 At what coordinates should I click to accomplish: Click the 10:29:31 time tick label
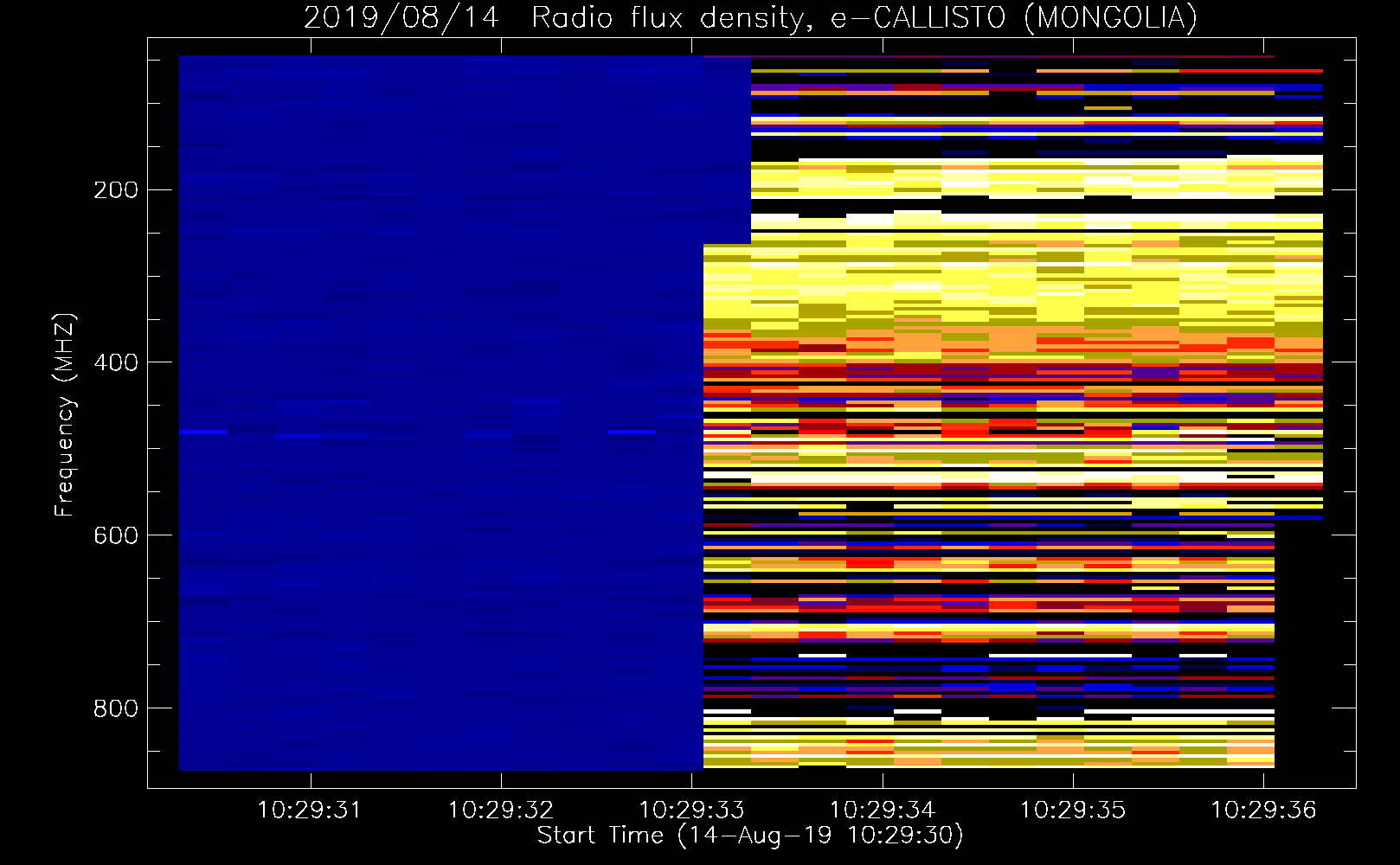click(310, 811)
